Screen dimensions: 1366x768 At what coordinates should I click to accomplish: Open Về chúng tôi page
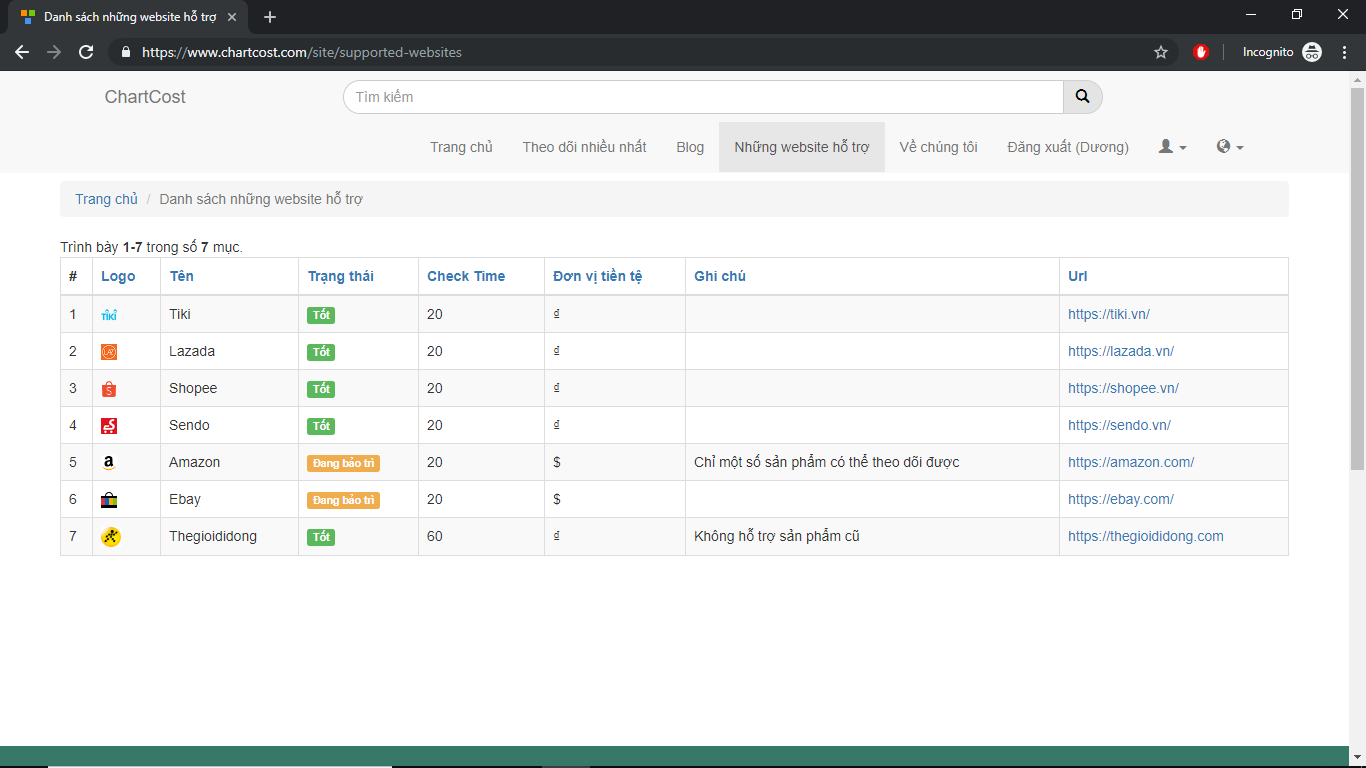tap(938, 147)
